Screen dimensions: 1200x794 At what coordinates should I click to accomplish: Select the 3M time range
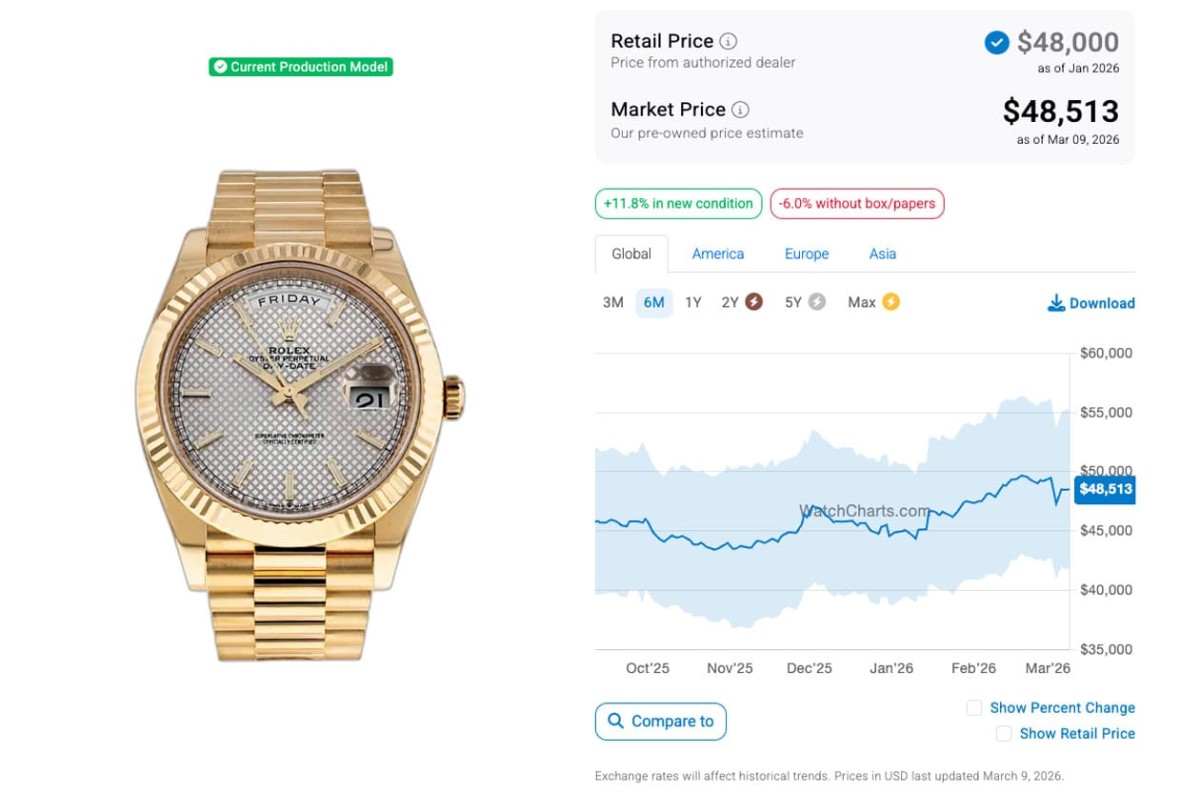(x=613, y=302)
